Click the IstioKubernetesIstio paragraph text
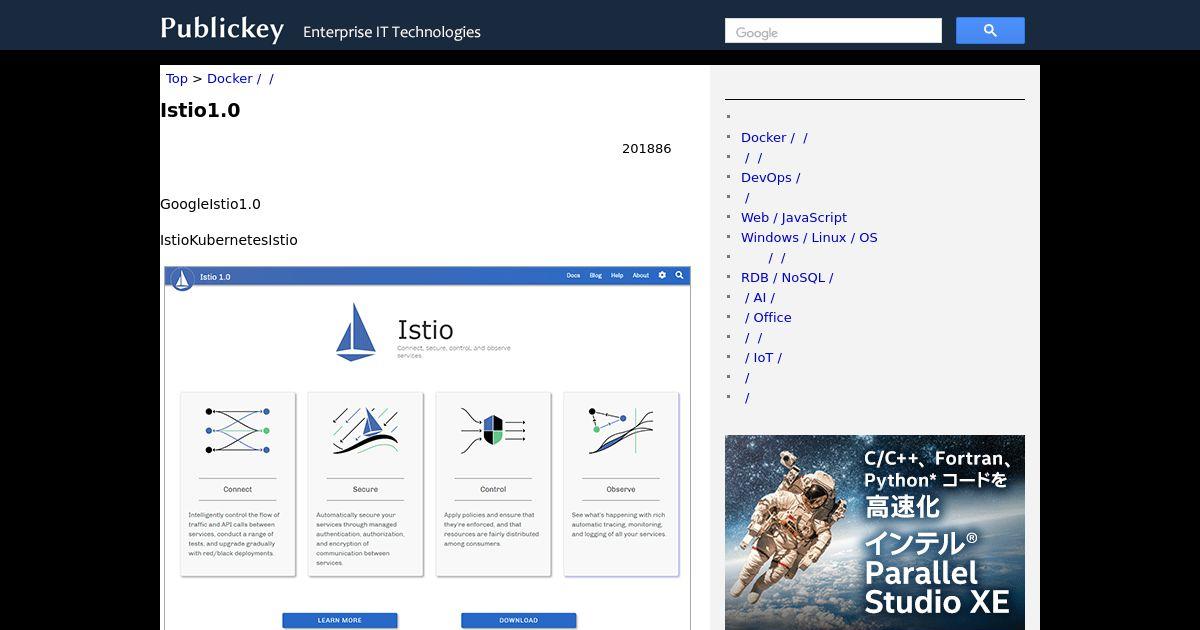This screenshot has width=1200, height=630. pos(229,240)
